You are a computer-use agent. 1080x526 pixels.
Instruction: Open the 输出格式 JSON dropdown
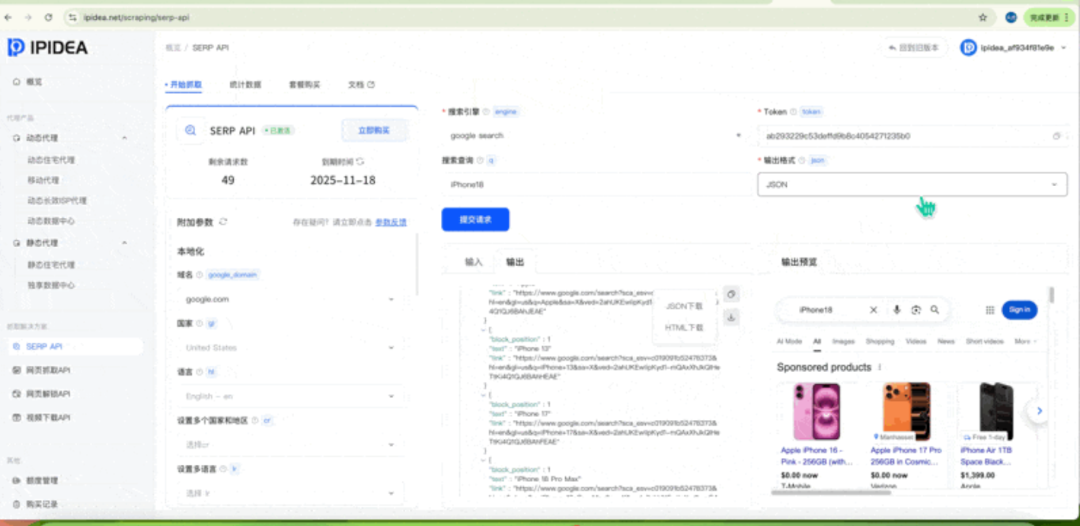912,185
